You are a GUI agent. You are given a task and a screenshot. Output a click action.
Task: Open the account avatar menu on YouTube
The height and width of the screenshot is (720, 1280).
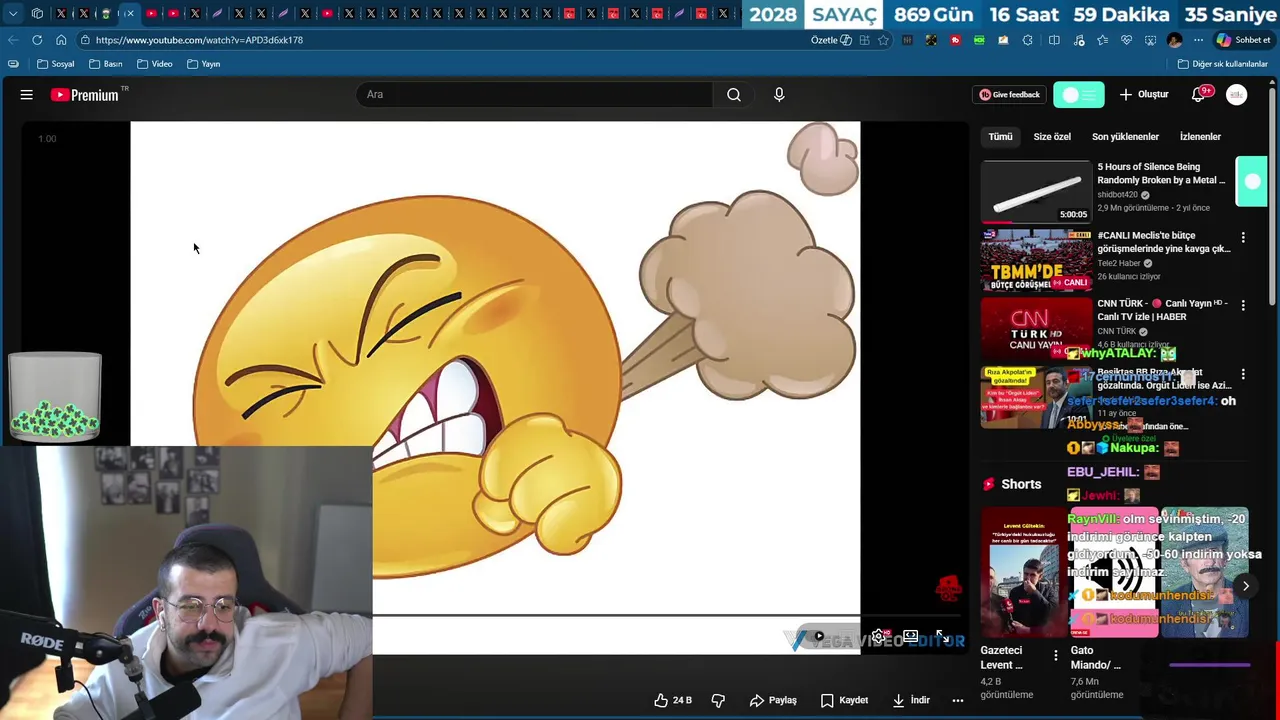pos(1237,95)
